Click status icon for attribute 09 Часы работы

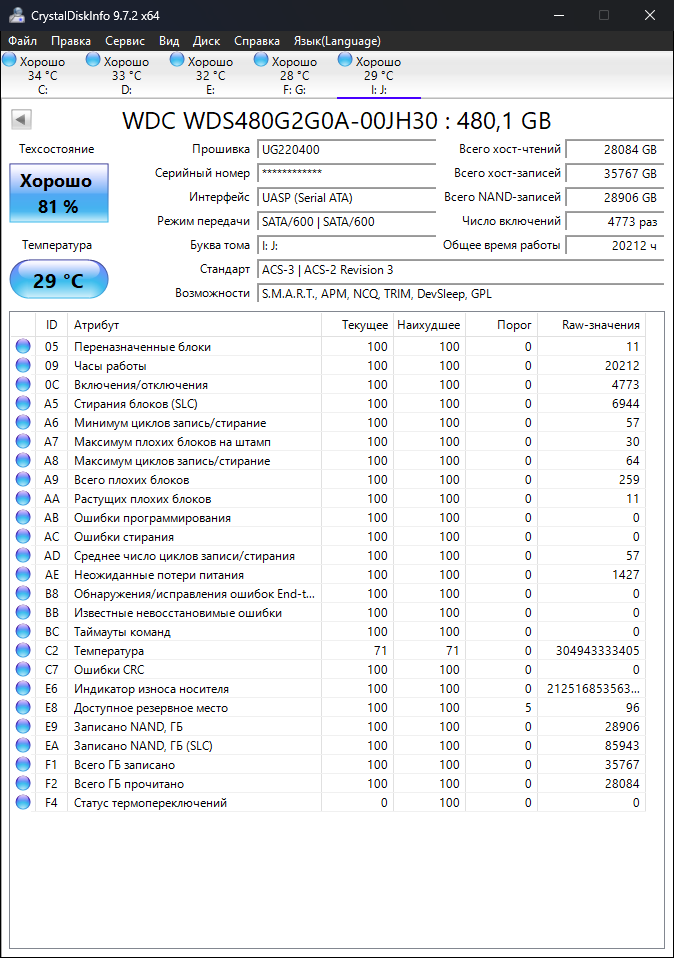pos(23,365)
